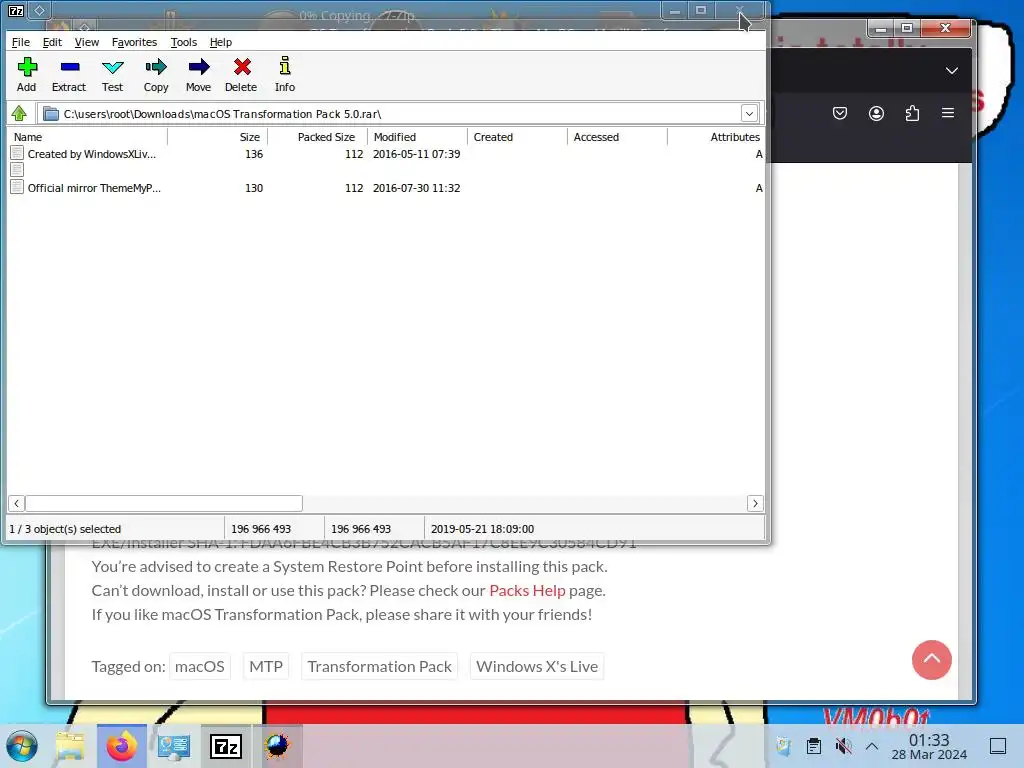The width and height of the screenshot is (1024, 768).
Task: Sort by the Attributes column header
Action: click(716, 137)
